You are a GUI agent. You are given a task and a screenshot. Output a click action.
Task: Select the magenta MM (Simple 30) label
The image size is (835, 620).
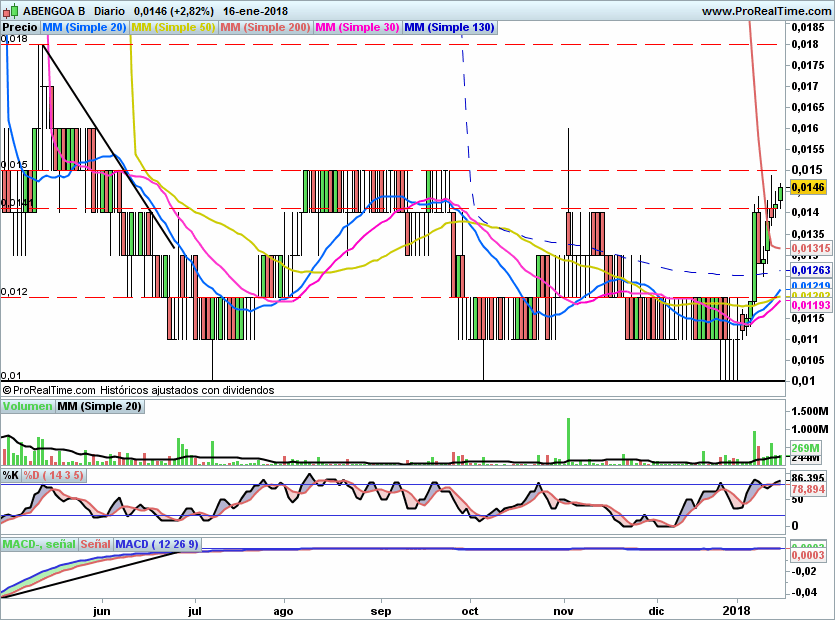(357, 27)
